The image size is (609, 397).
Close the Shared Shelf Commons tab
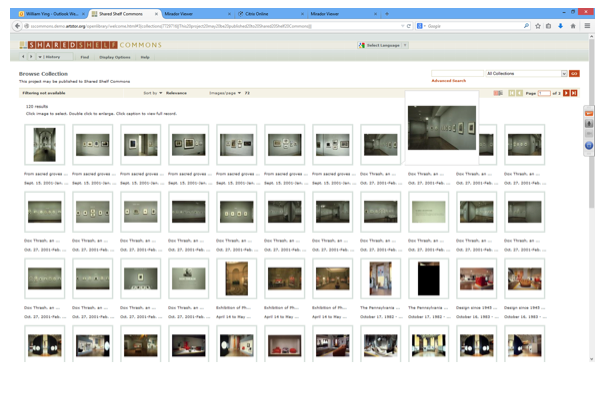coord(157,14)
